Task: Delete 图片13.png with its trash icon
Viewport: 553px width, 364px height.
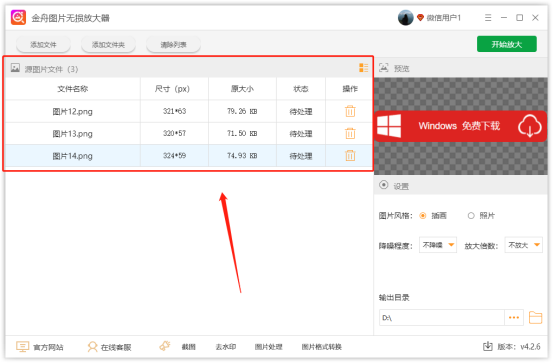Action: pyautogui.click(x=350, y=134)
